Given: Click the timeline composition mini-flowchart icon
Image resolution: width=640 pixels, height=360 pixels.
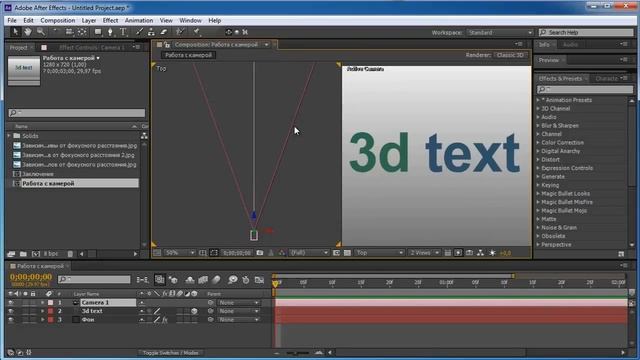Looking at the screenshot, I should 142,280.
